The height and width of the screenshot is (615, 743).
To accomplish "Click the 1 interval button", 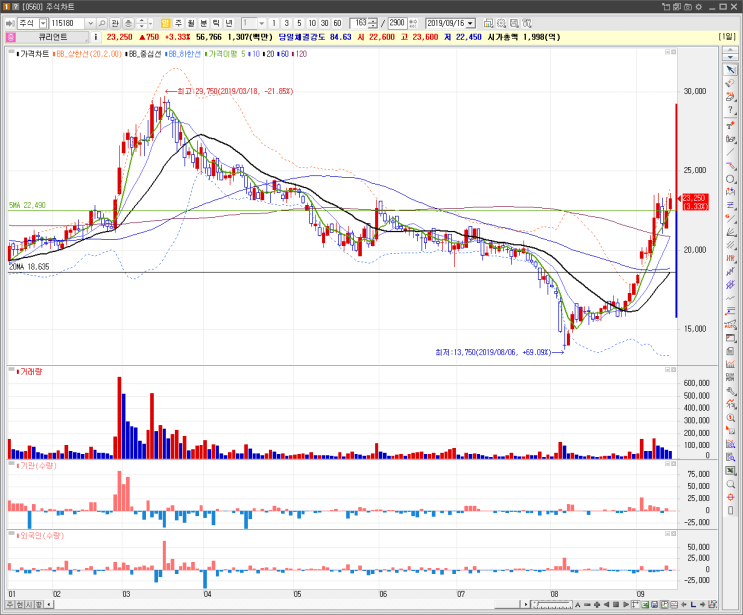I will click(273, 23).
